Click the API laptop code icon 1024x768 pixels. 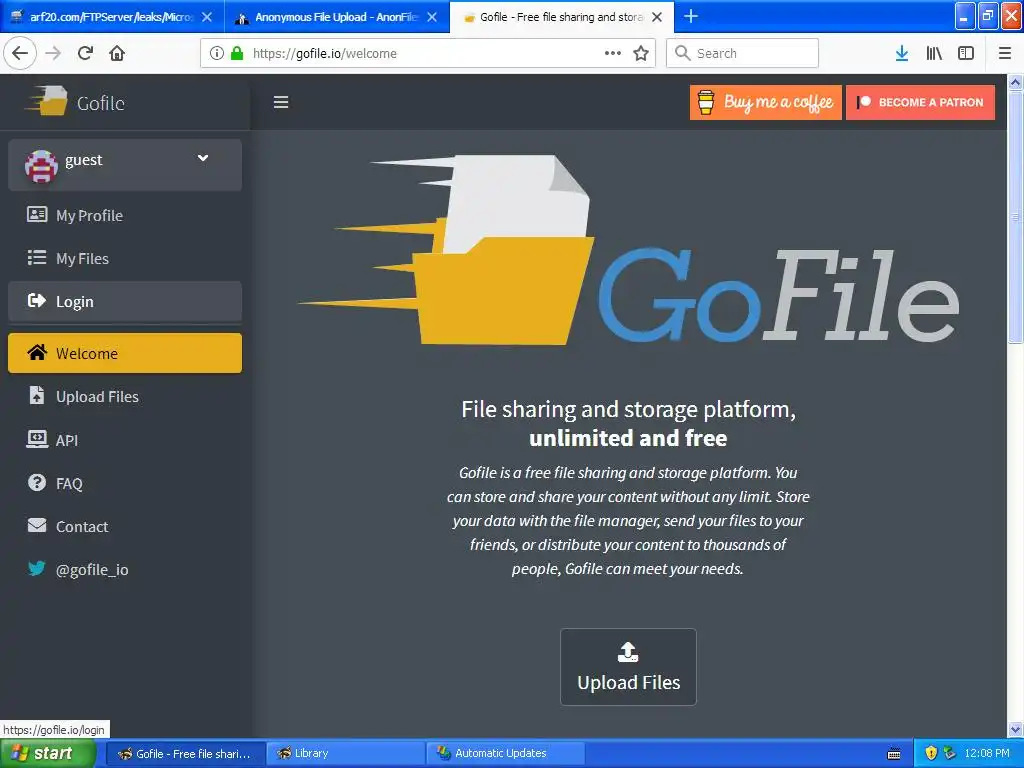point(37,439)
